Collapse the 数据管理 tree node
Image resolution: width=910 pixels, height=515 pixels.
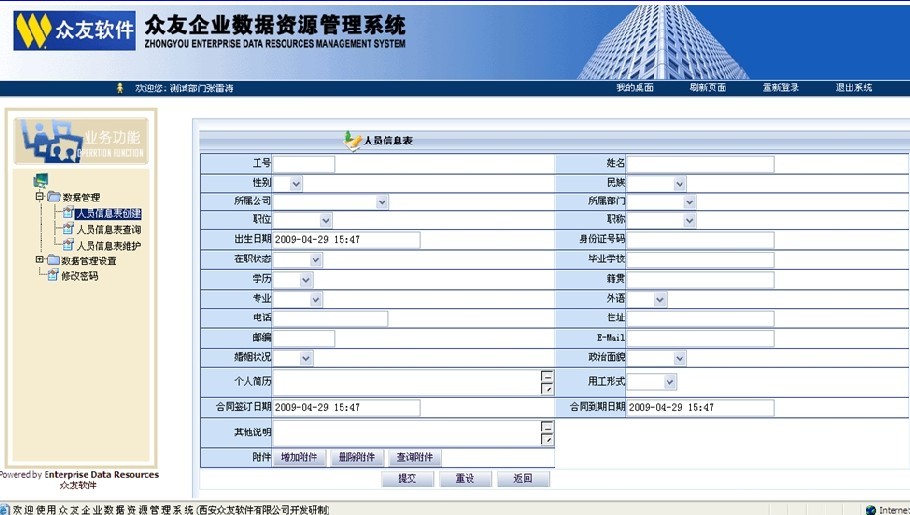tap(40, 197)
